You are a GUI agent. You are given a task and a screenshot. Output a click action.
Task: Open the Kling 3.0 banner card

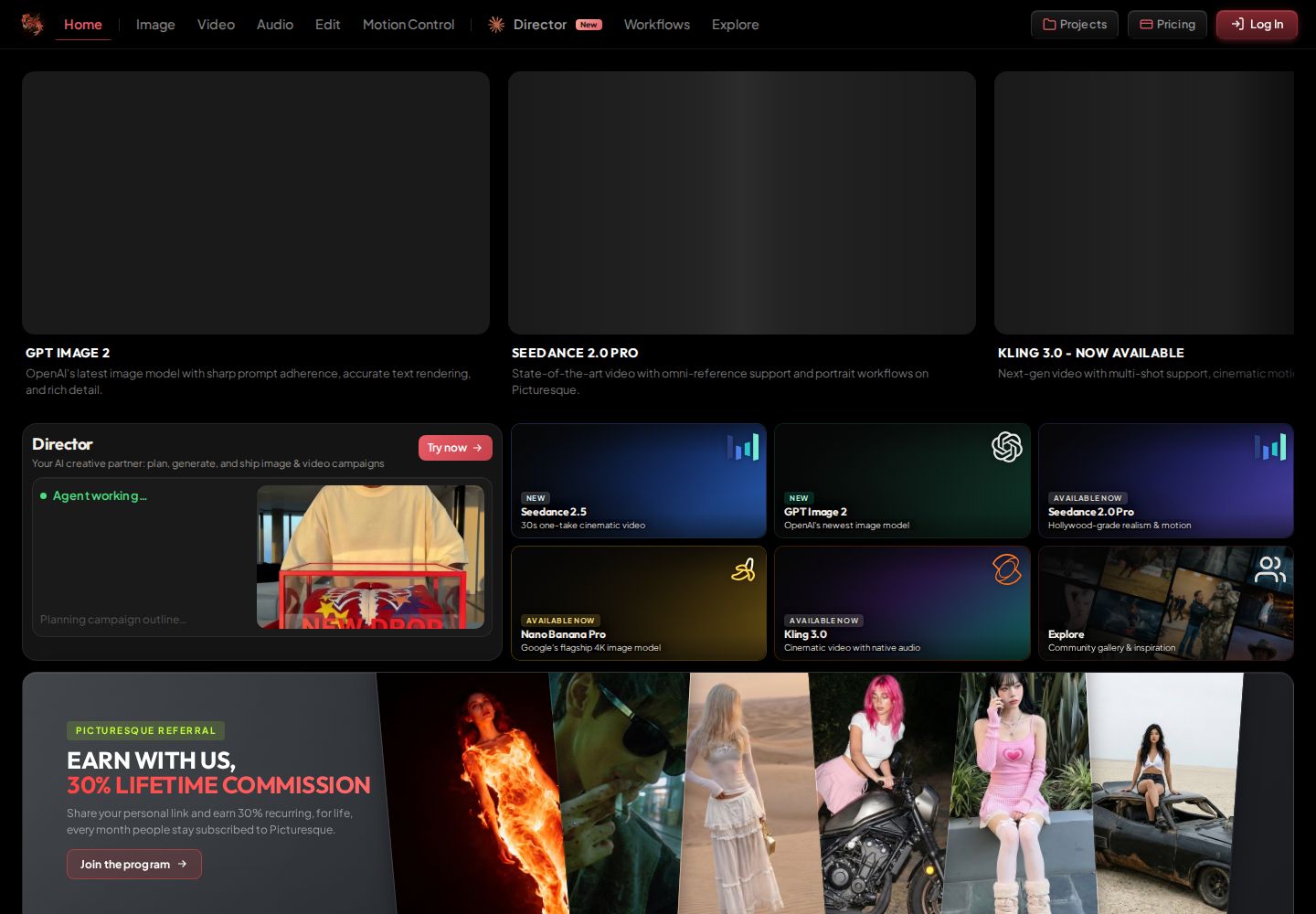tap(1144, 203)
